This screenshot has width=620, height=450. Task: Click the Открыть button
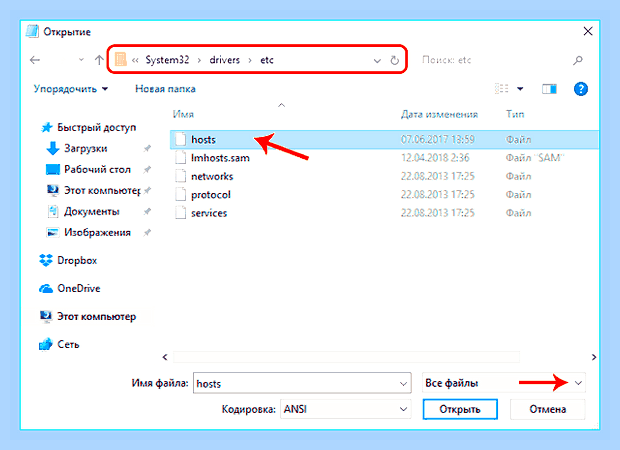point(460,409)
